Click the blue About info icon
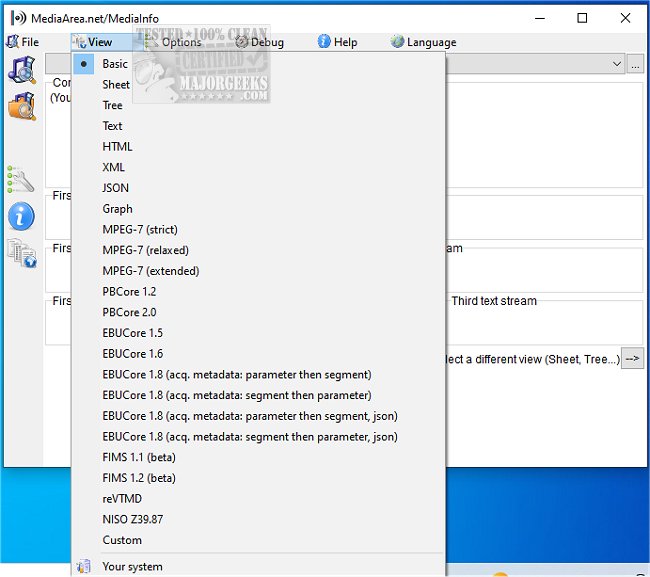 tap(21, 216)
